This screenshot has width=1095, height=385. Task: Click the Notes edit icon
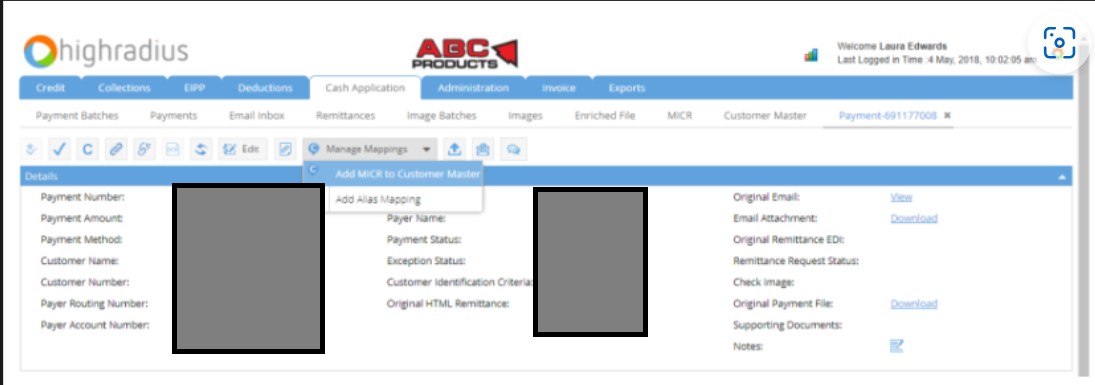point(897,345)
